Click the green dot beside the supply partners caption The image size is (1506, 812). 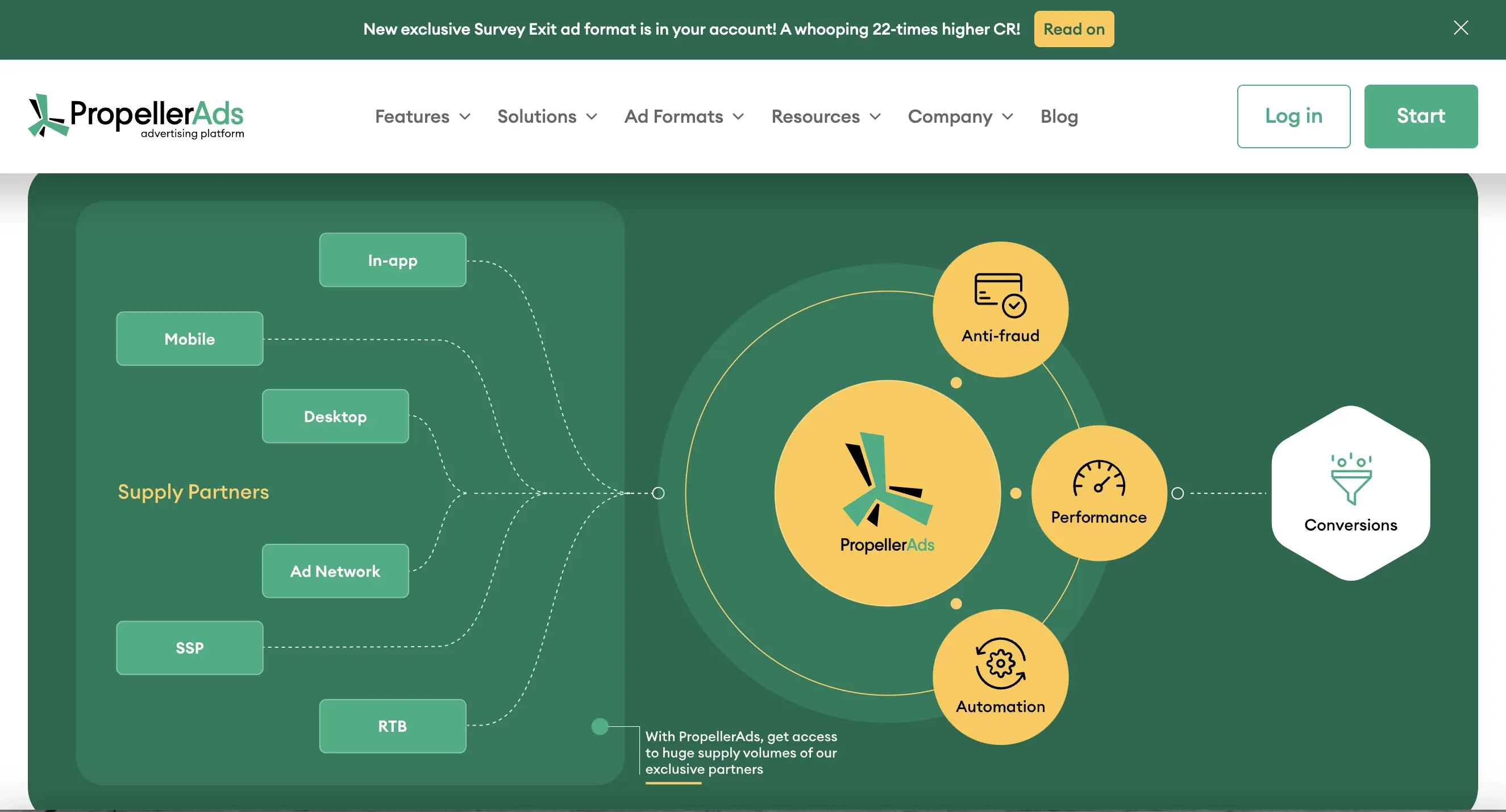(x=599, y=727)
